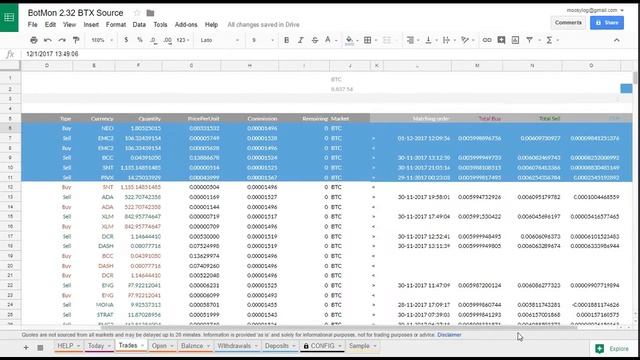The width and height of the screenshot is (640, 360).
Task: Click the blue Share button
Action: point(607,22)
